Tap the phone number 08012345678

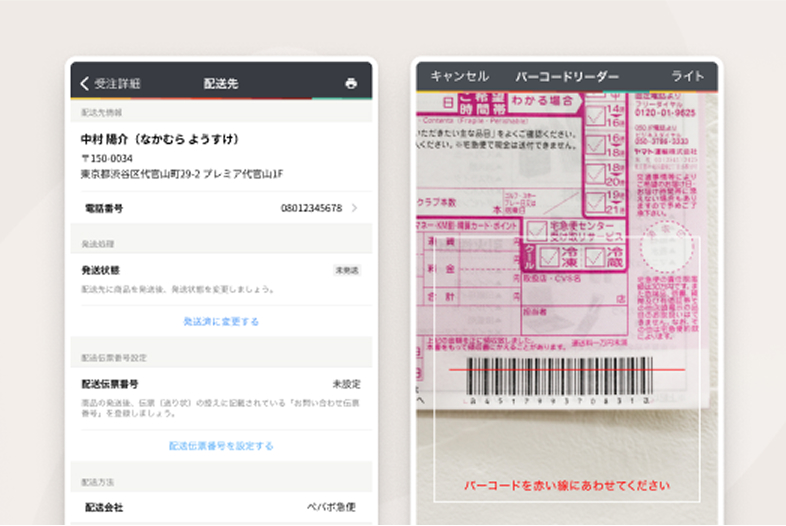click(x=311, y=208)
